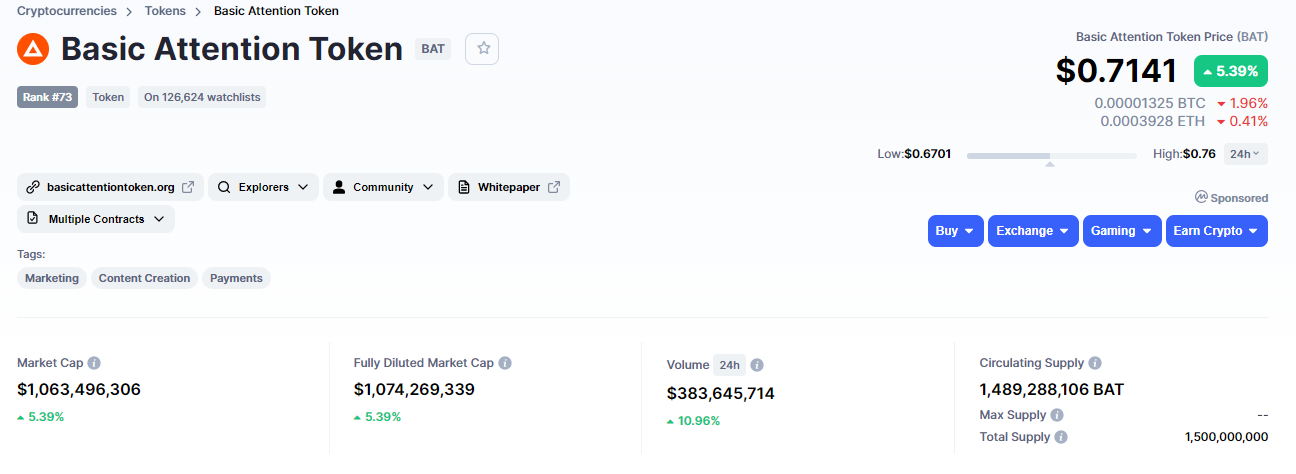Add BAT to watchlist with star icon
Viewport: 1296px width, 474px height.
482,48
